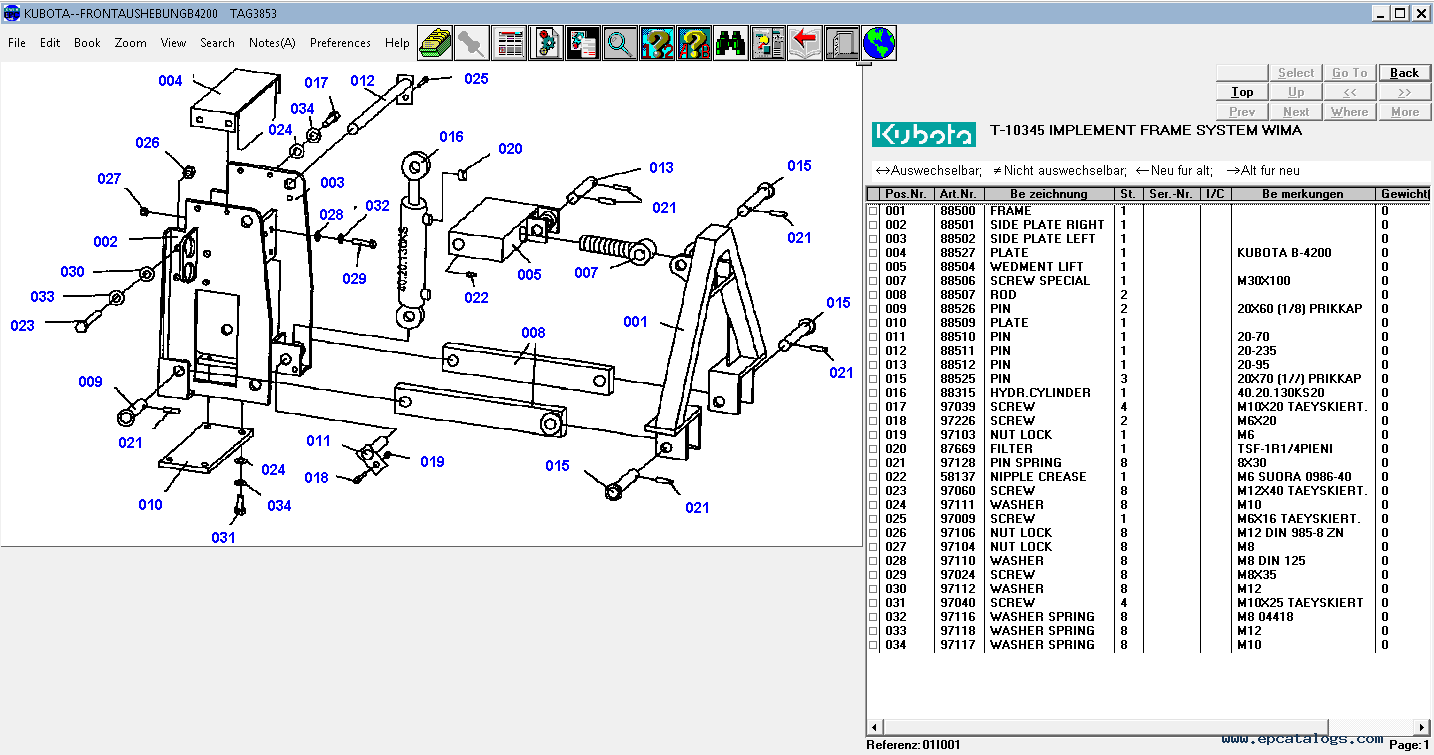The width and height of the screenshot is (1434, 755).
Task: Activate the magnifier zoom tool
Action: (x=619, y=43)
